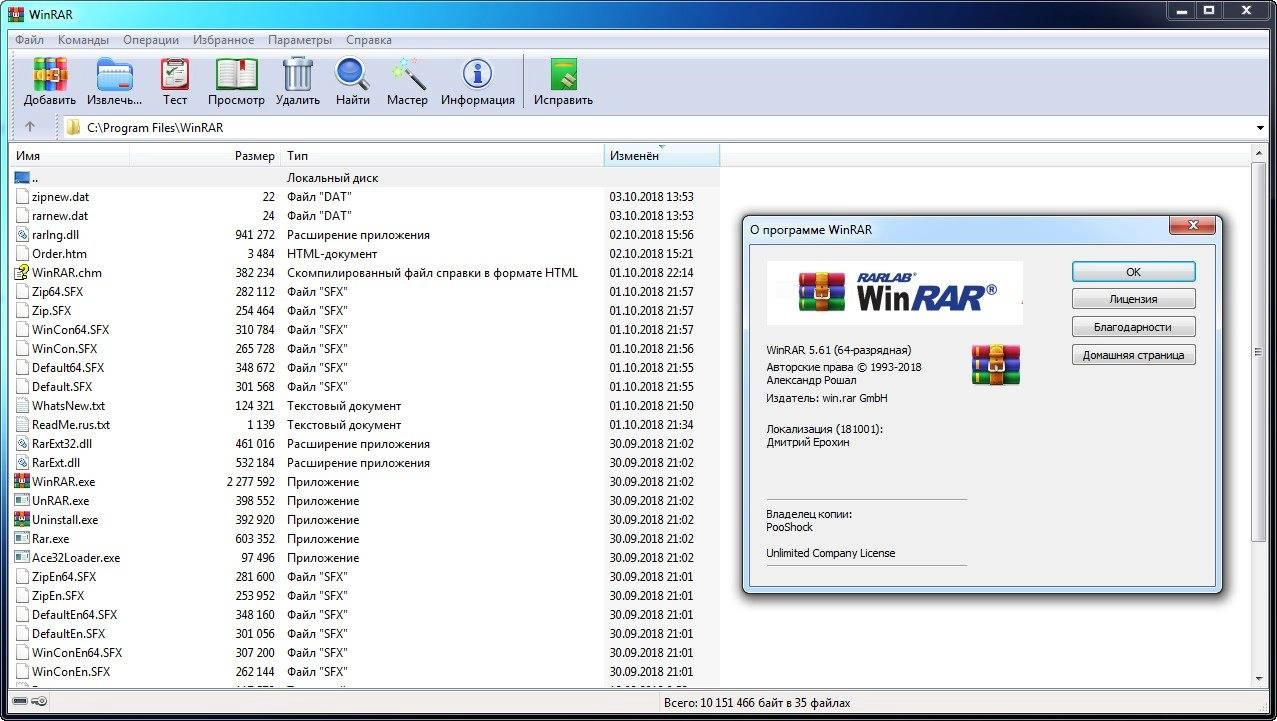Click the file list scrollbar up arrow

click(1260, 153)
